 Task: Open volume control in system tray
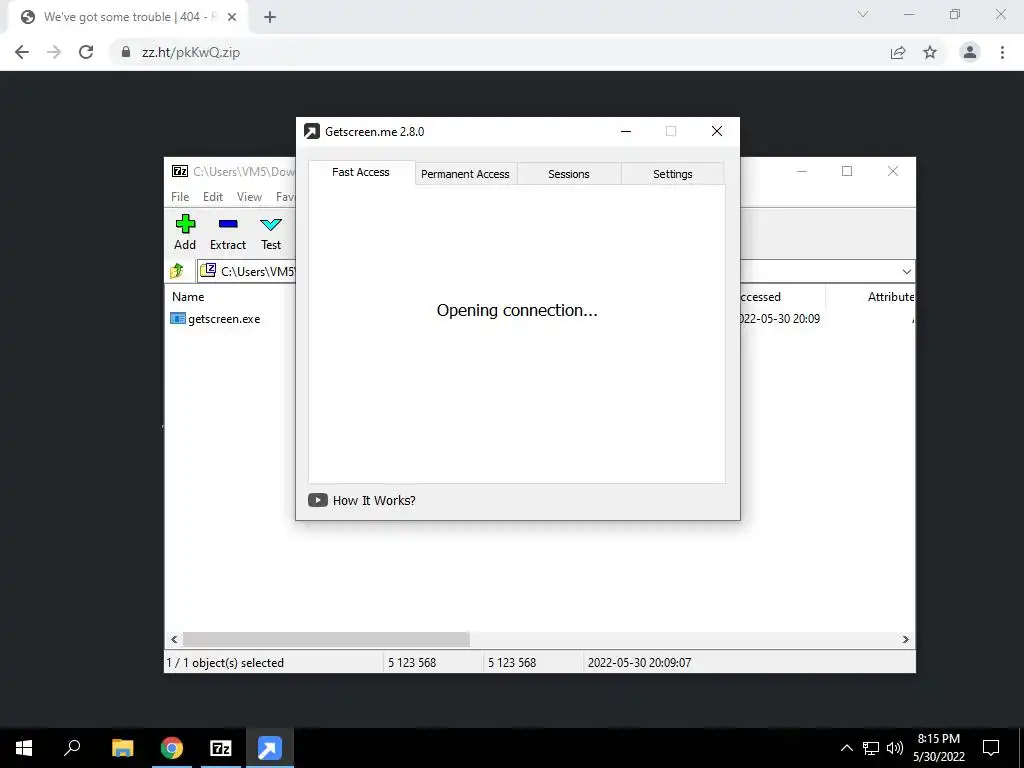pyautogui.click(x=895, y=748)
